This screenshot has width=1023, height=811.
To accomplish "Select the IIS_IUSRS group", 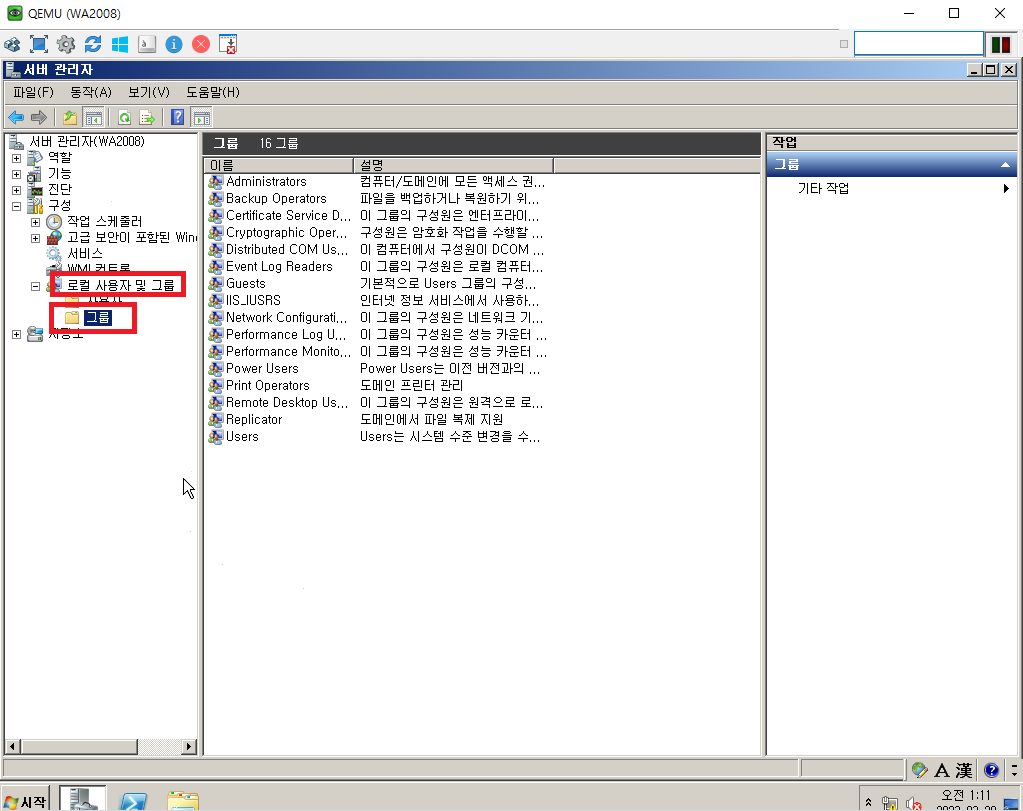I will [253, 300].
